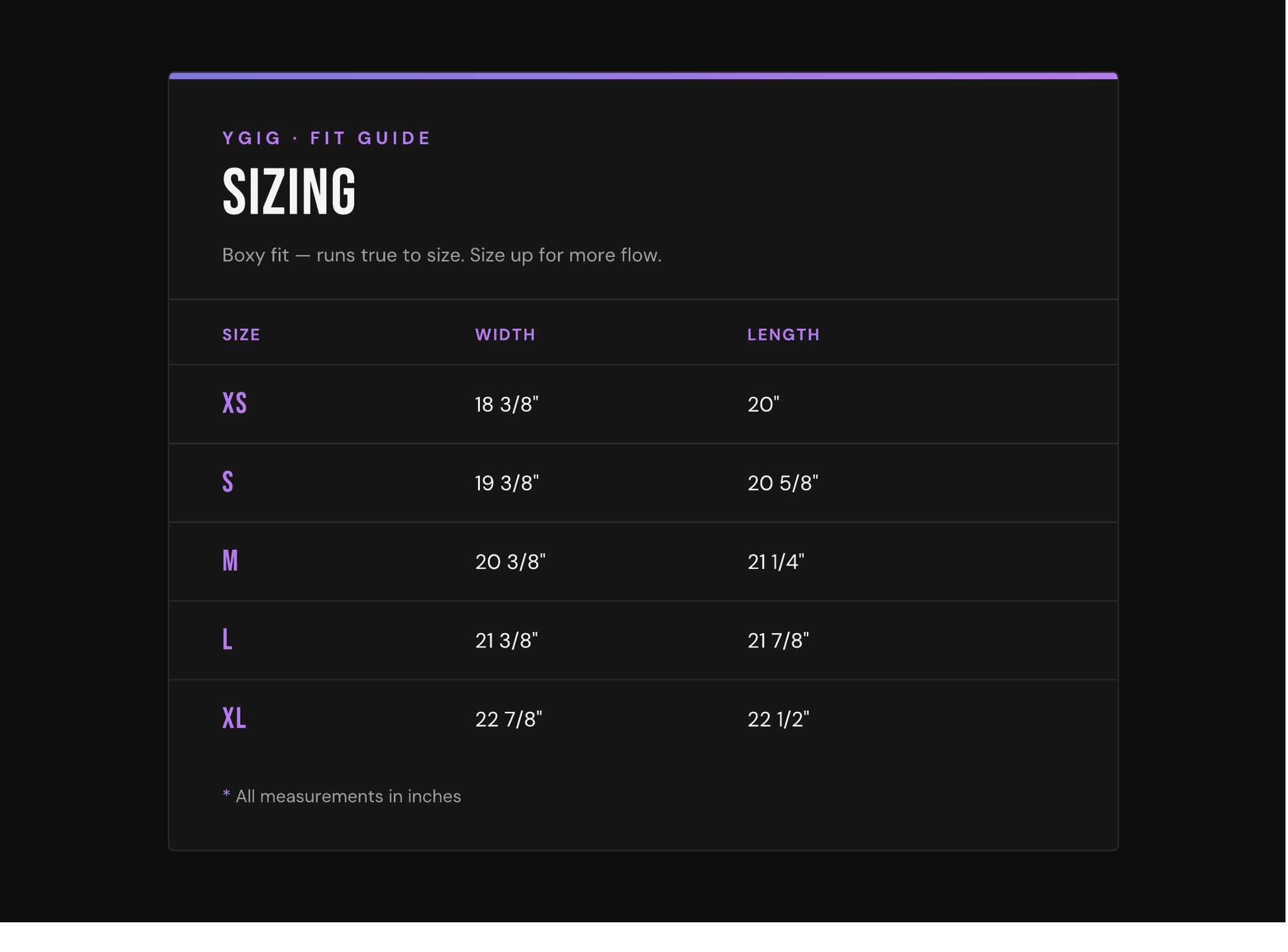
Task: Click the SIZE column header
Action: click(x=242, y=335)
